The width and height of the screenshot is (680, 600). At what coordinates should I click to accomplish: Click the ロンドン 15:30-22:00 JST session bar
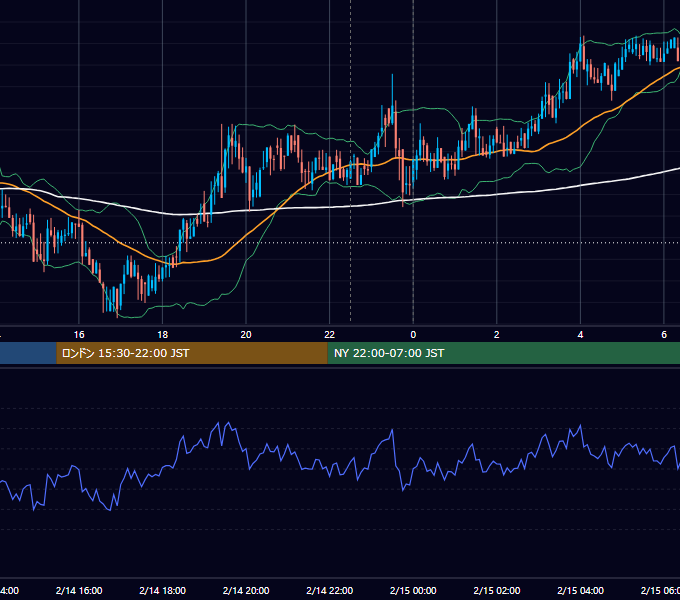click(192, 353)
